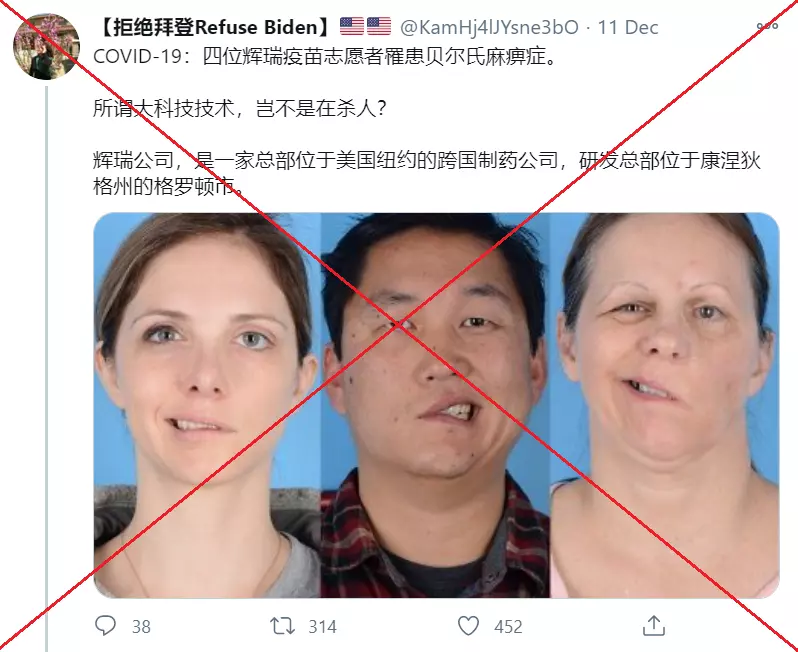The image size is (798, 652).
Task: View the left woman's photo panel
Action: [x=208, y=405]
